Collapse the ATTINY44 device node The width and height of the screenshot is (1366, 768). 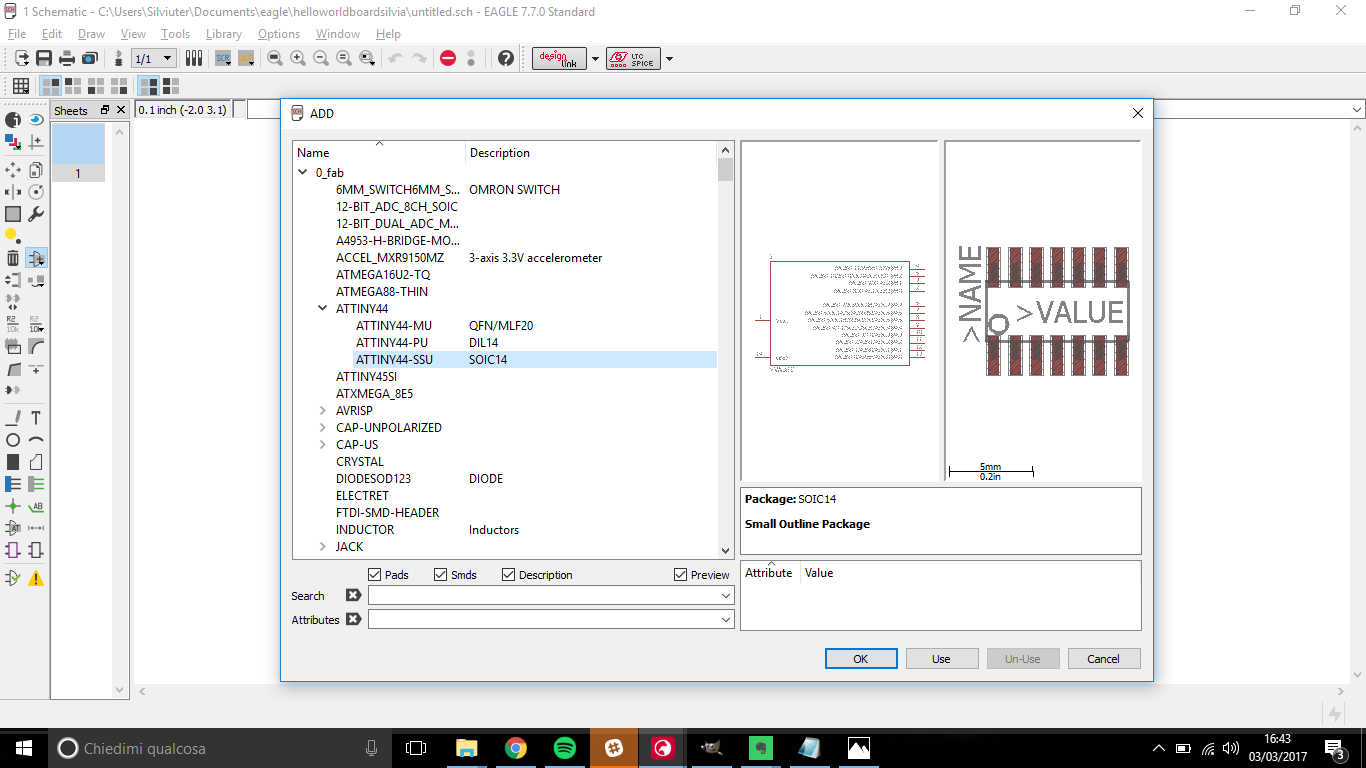(323, 308)
